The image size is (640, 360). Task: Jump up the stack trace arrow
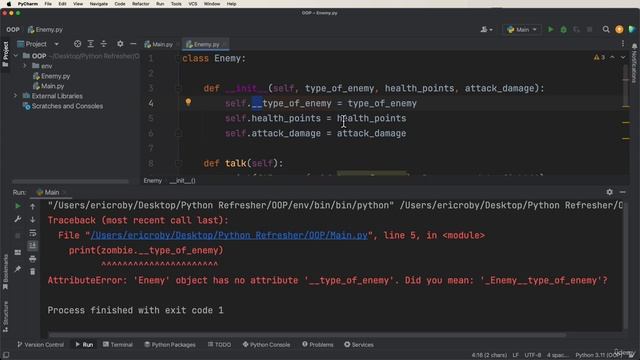click(33, 207)
